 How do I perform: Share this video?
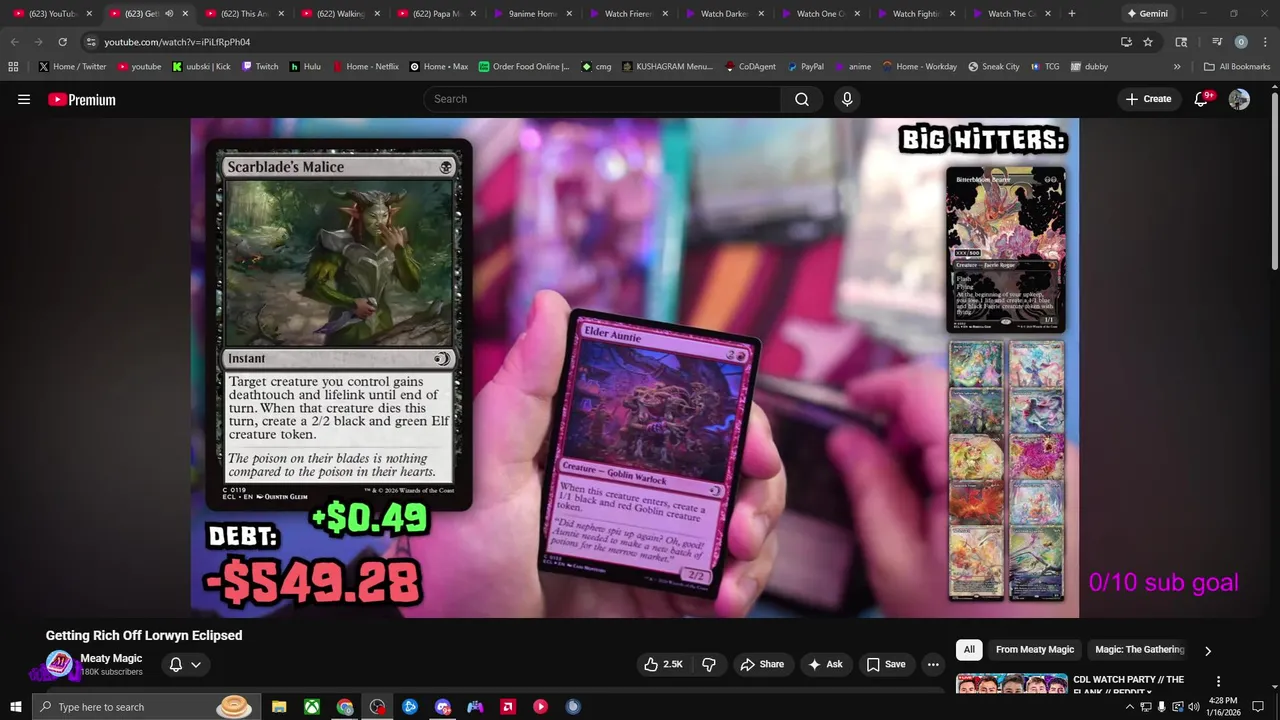(762, 664)
